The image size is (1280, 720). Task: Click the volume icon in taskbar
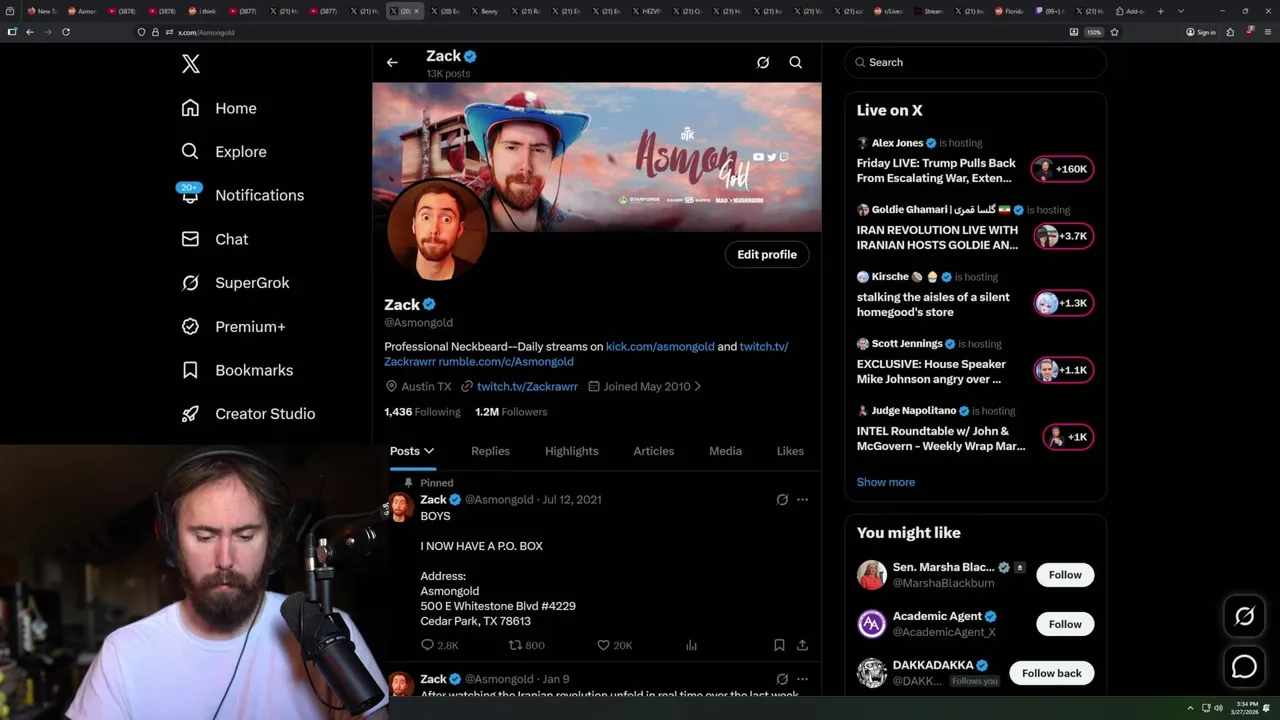pyautogui.click(x=1218, y=708)
